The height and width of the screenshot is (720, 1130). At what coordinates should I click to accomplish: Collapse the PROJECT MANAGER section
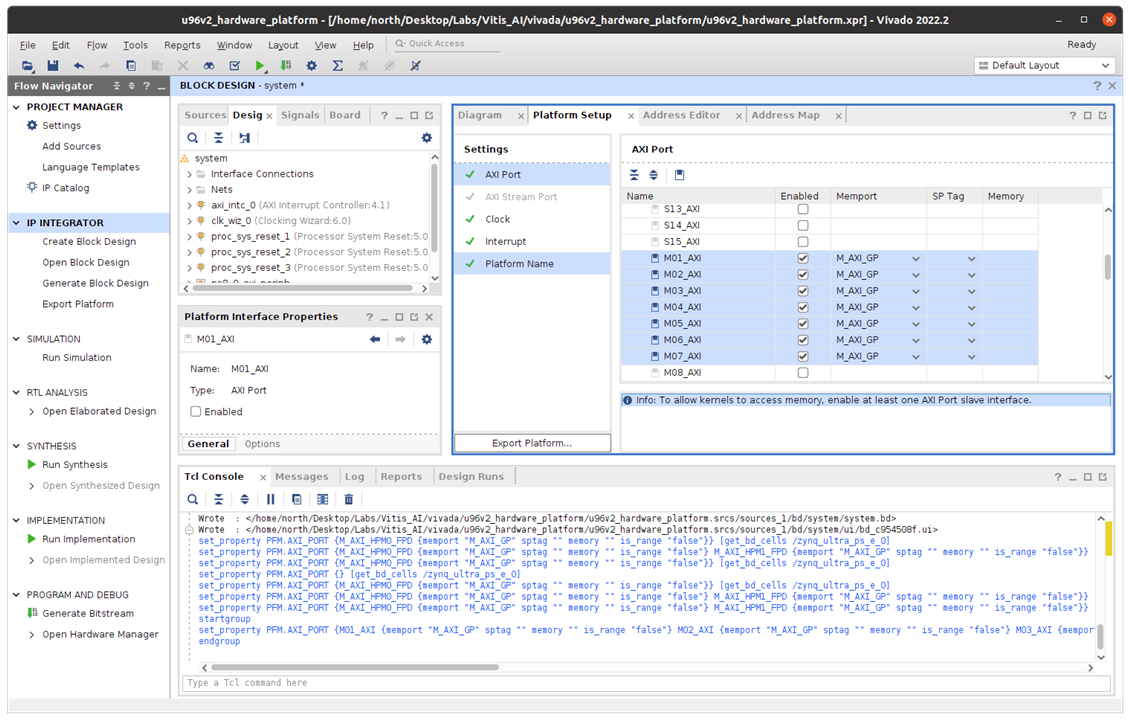click(x=17, y=107)
